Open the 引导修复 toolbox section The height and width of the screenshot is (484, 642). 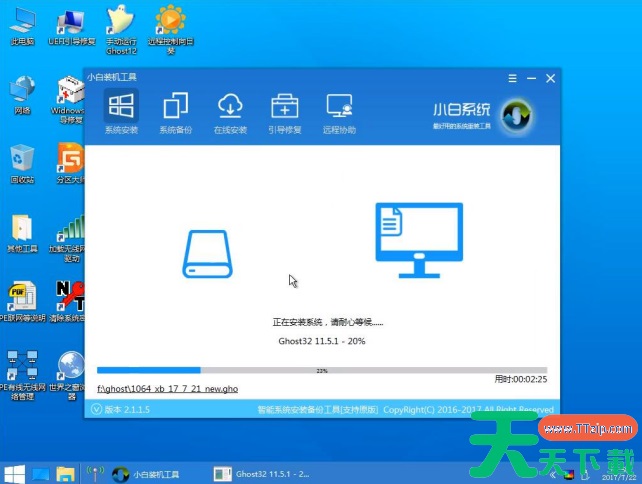pyautogui.click(x=284, y=112)
